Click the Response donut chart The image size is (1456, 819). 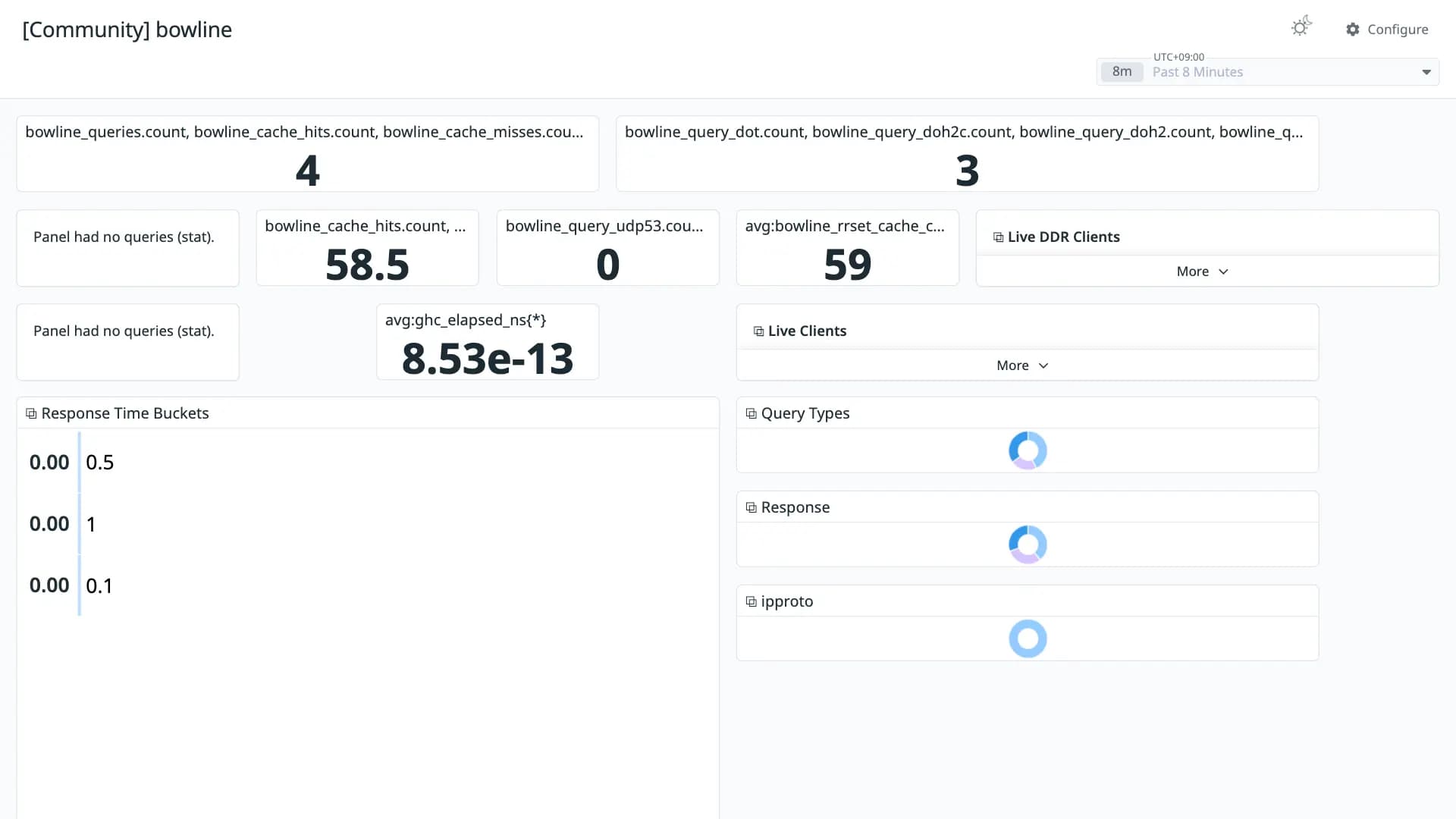coord(1028,544)
